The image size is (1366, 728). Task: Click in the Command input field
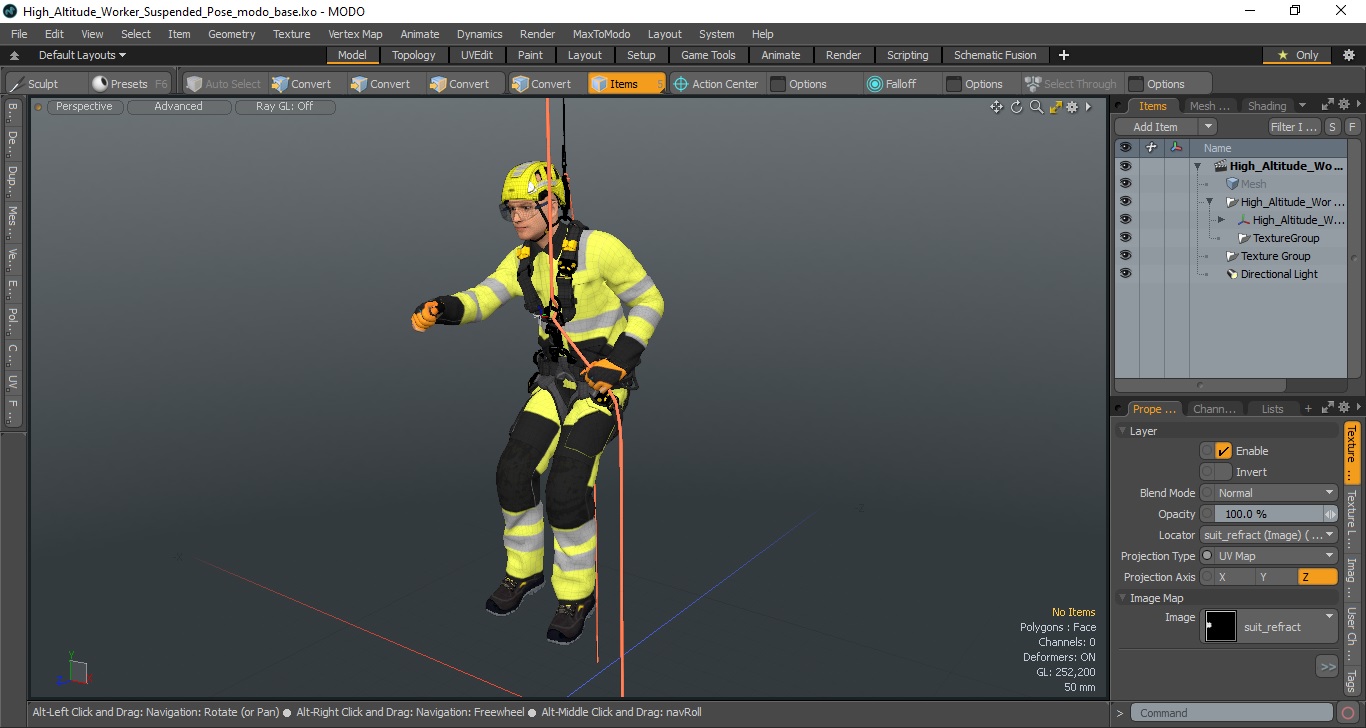[x=1233, y=713]
